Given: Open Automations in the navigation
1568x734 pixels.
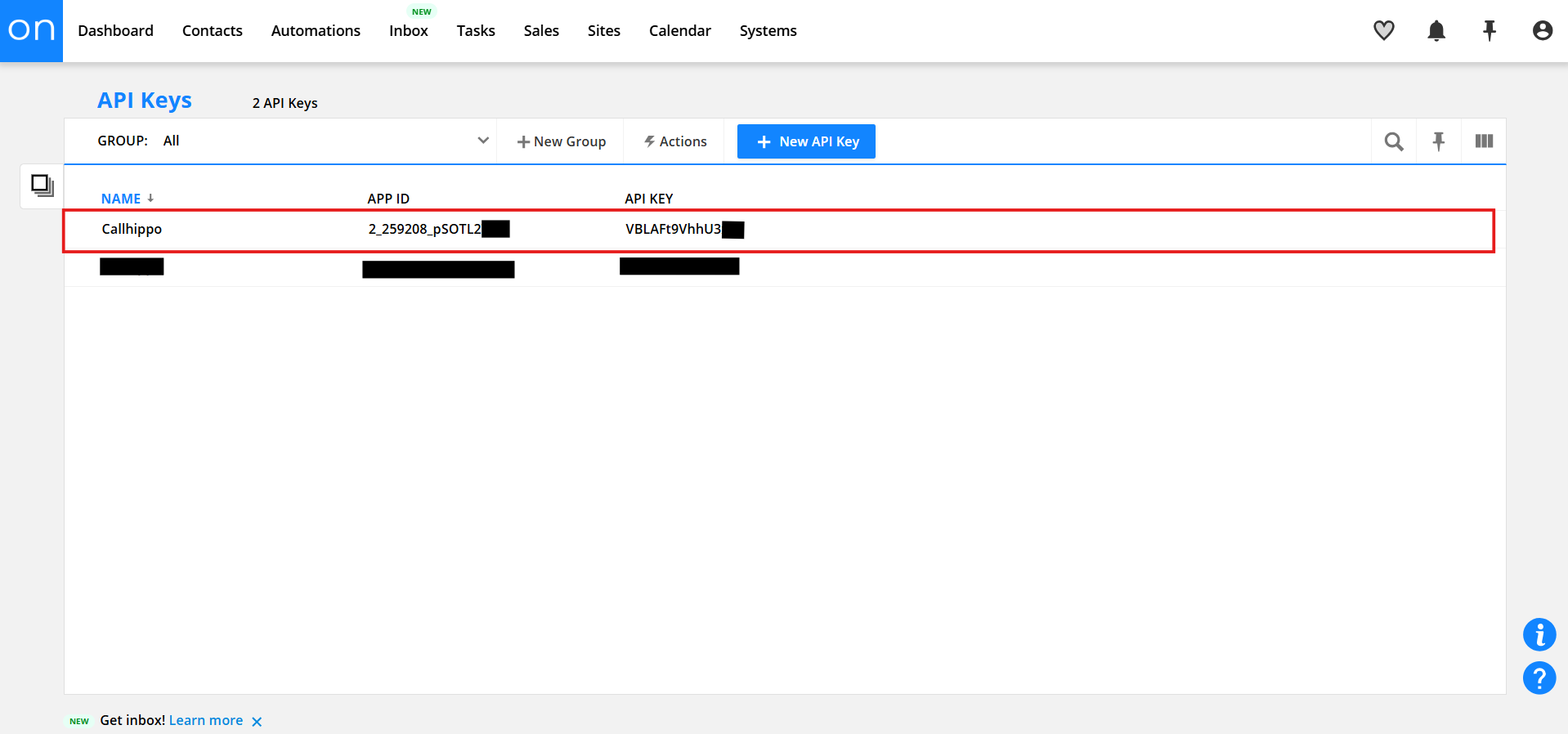Looking at the screenshot, I should [316, 31].
